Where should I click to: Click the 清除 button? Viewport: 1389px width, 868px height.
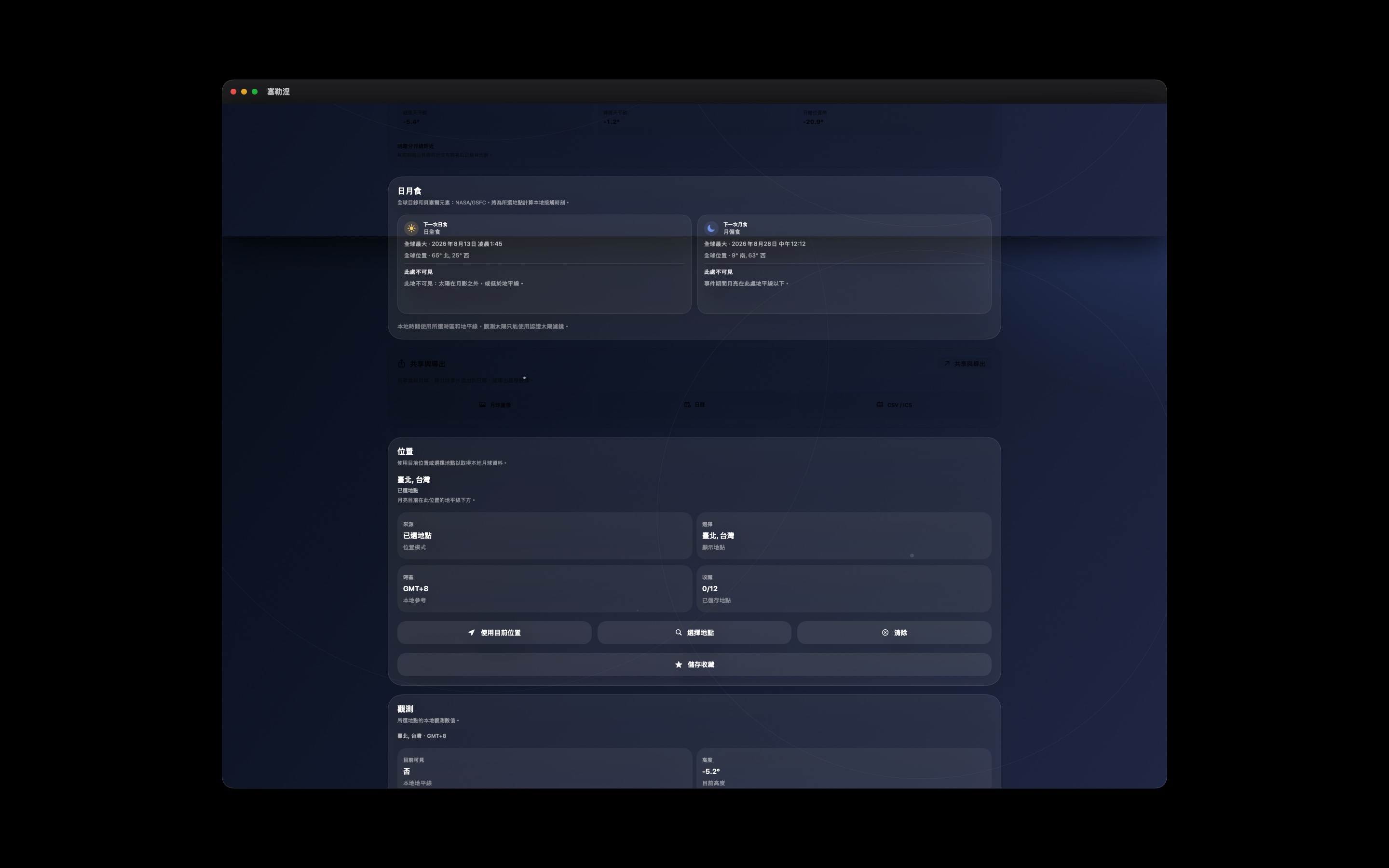(894, 633)
